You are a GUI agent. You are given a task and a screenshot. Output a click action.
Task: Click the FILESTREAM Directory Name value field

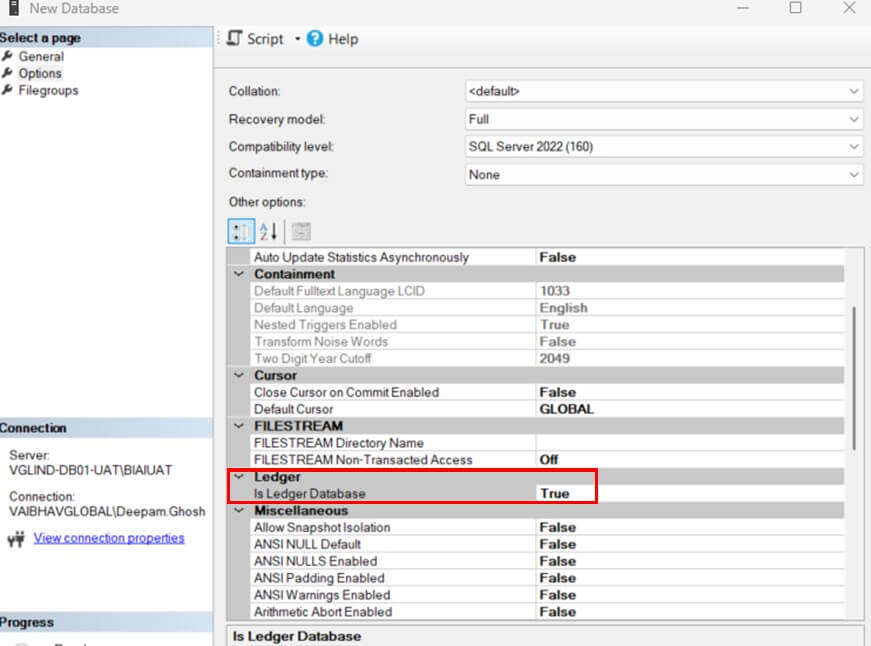pyautogui.click(x=690, y=443)
